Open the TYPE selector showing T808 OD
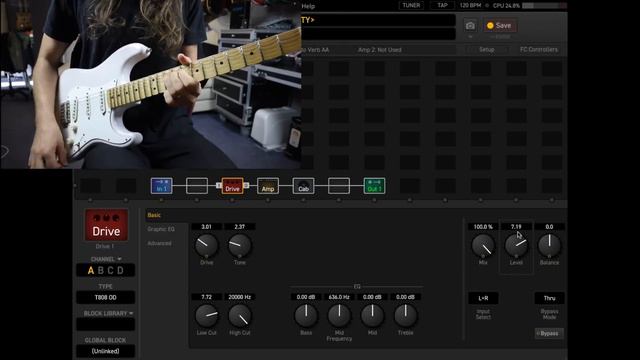Viewport: 640px width, 360px height. [x=106, y=298]
